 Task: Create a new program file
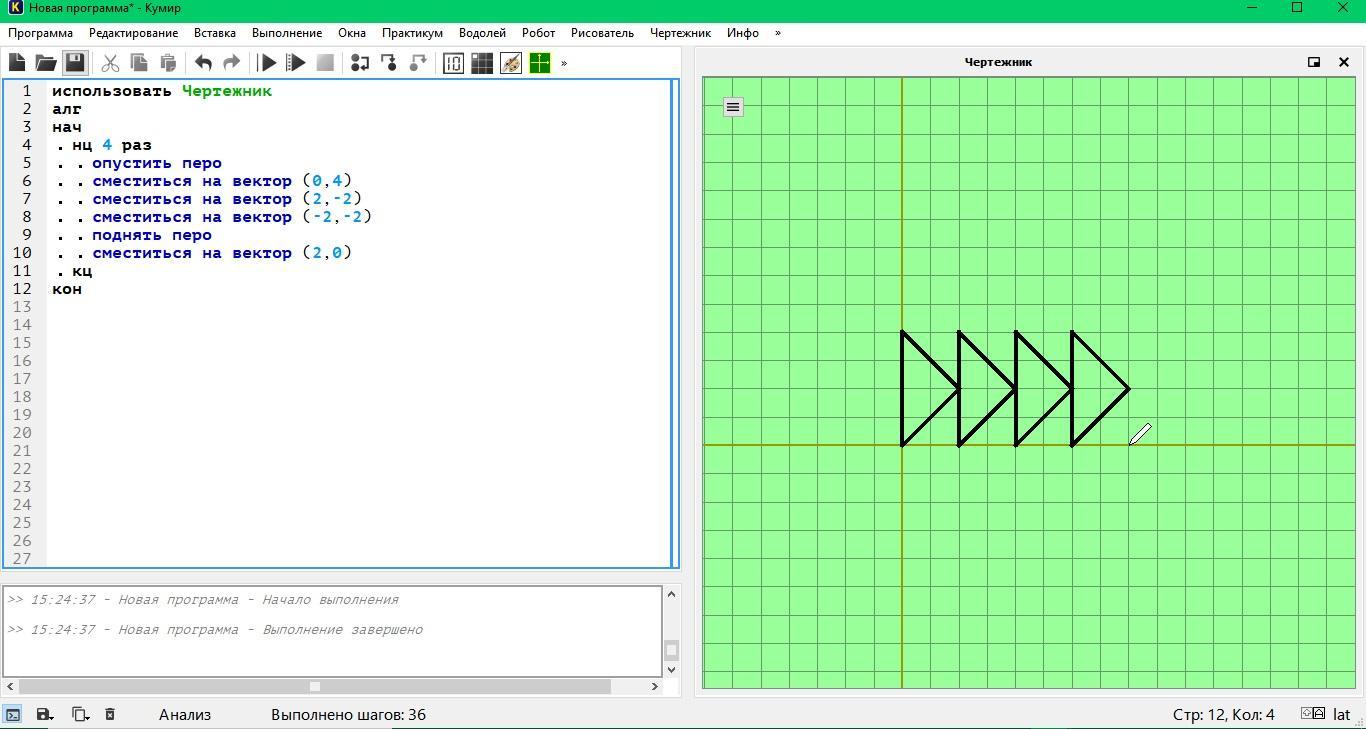(x=17, y=63)
